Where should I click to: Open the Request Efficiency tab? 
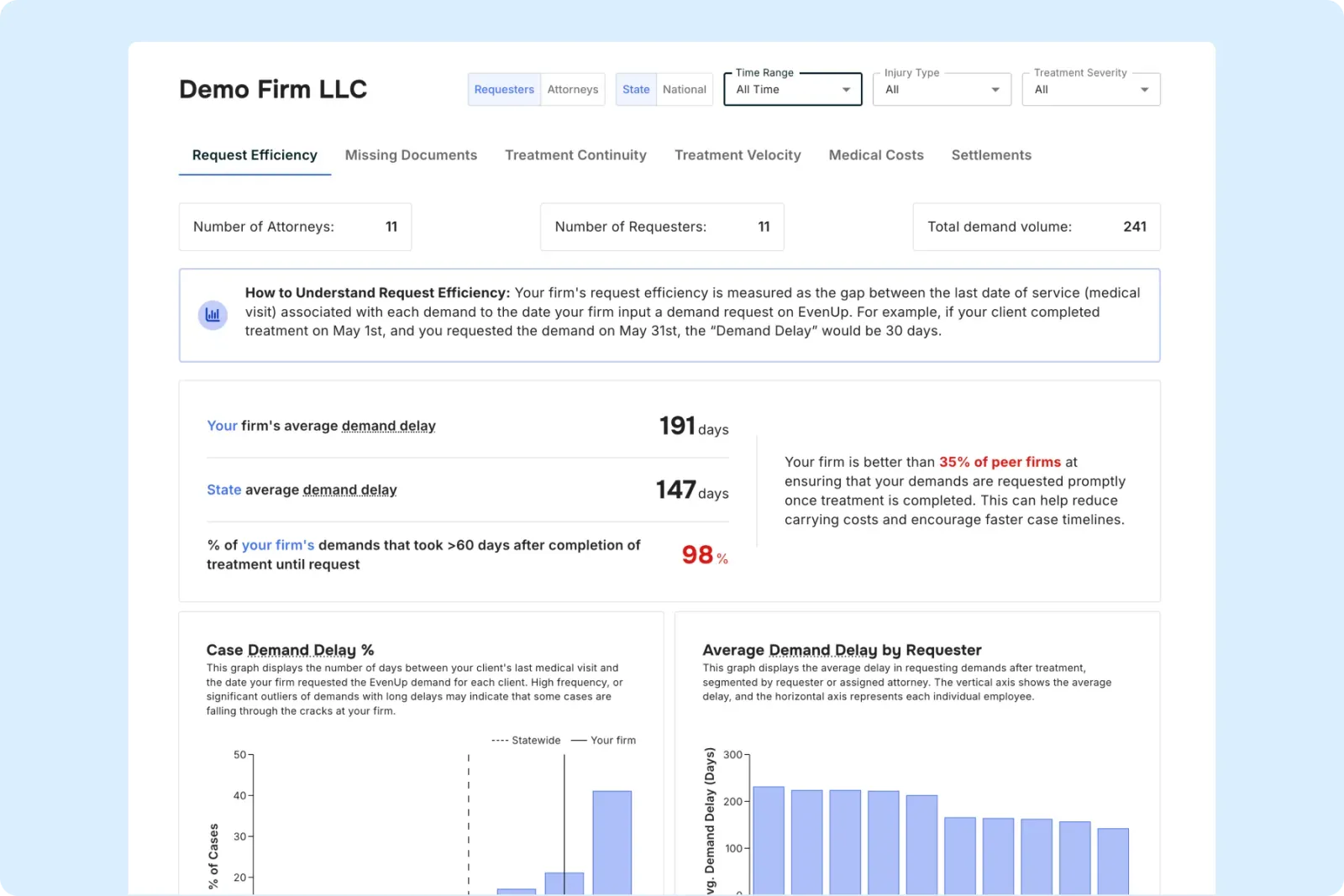point(255,155)
